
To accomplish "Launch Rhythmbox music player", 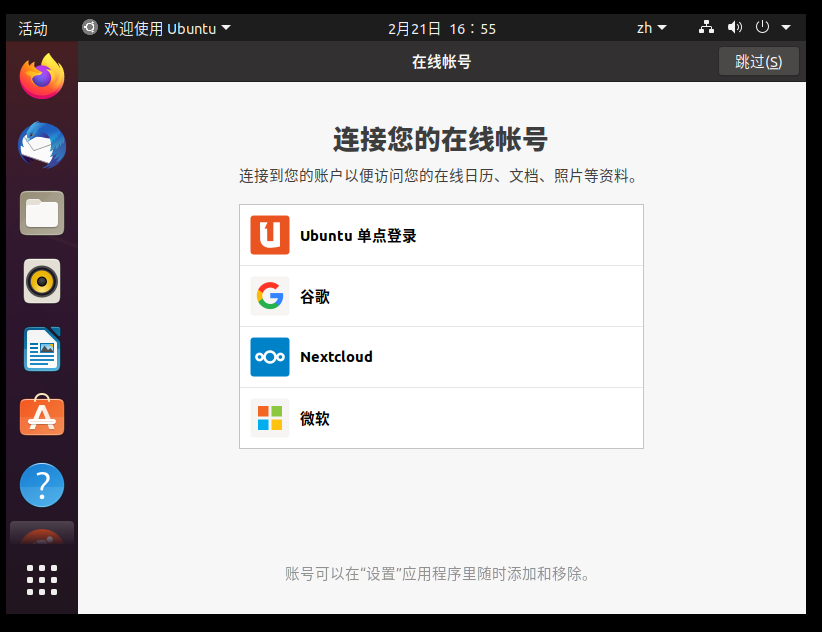I will click(x=42, y=281).
